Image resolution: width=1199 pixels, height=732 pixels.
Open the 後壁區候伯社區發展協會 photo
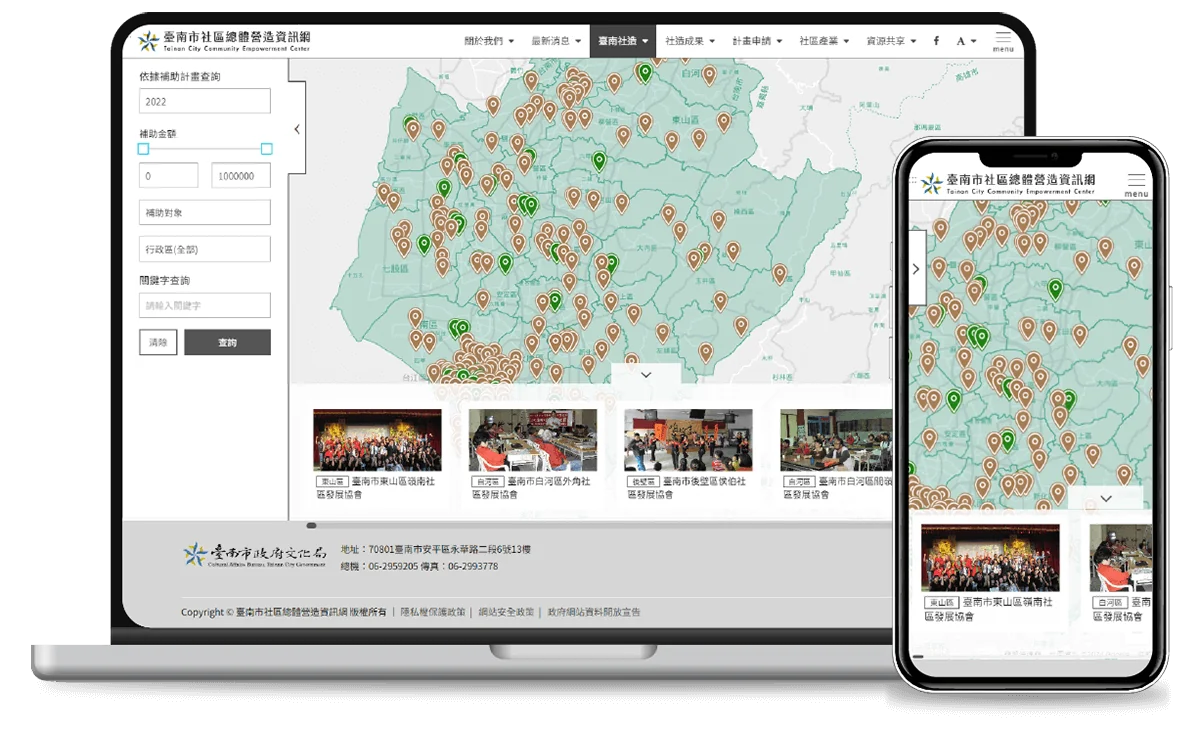[688, 440]
